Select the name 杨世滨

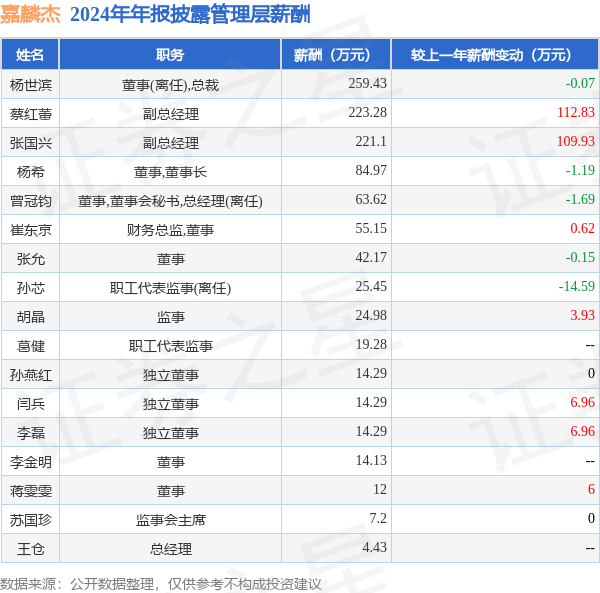tap(31, 85)
